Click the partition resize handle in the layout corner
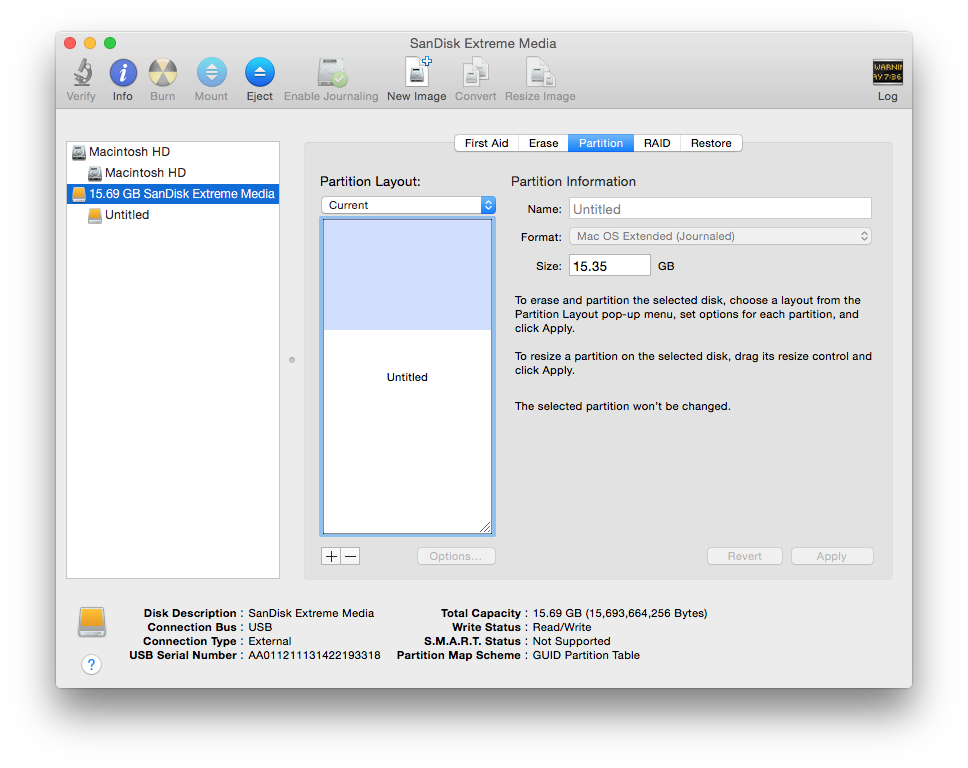Image resolution: width=968 pixels, height=768 pixels. [485, 527]
